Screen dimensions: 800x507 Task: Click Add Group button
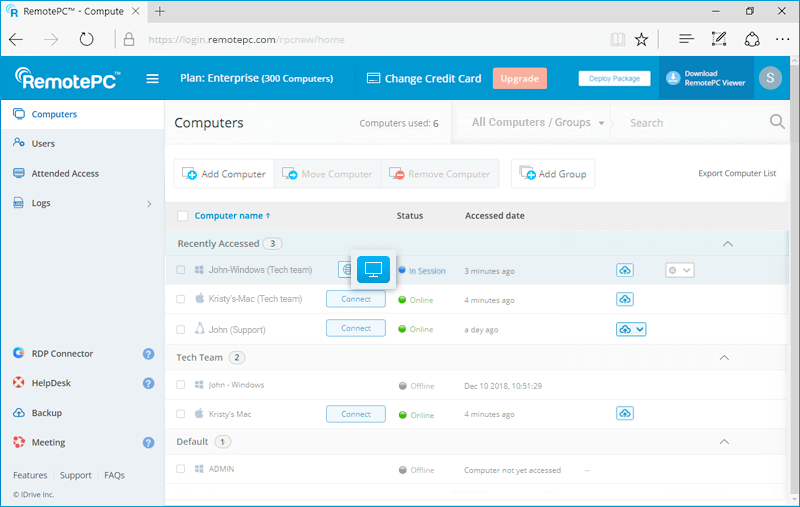(x=553, y=173)
